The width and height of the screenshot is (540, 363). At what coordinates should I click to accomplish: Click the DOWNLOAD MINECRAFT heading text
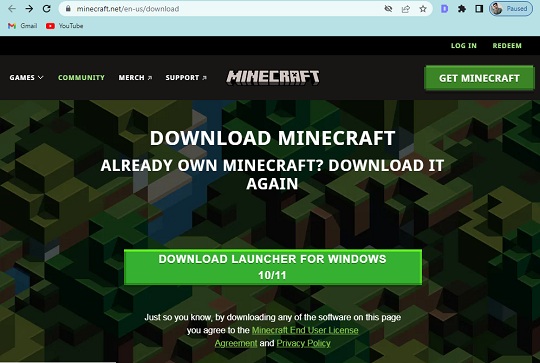click(x=272, y=138)
